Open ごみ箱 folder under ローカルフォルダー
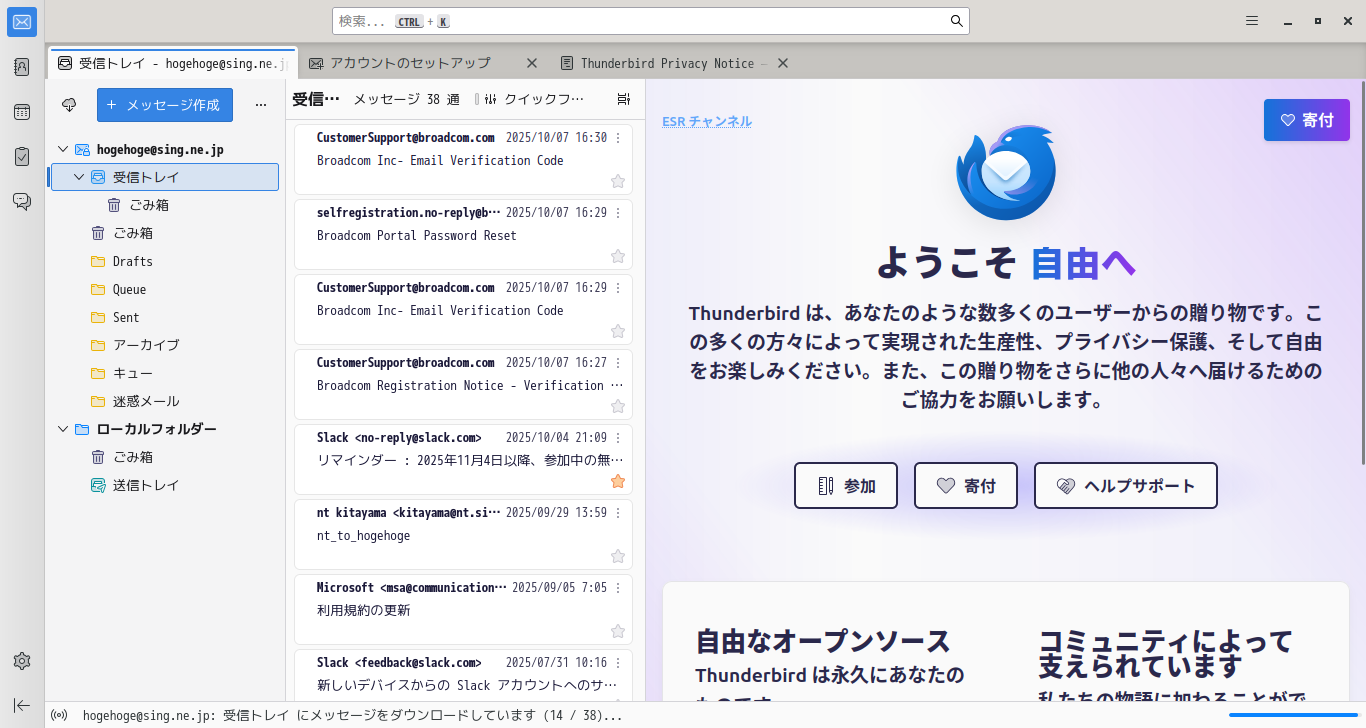This screenshot has width=1366, height=728. point(163,457)
